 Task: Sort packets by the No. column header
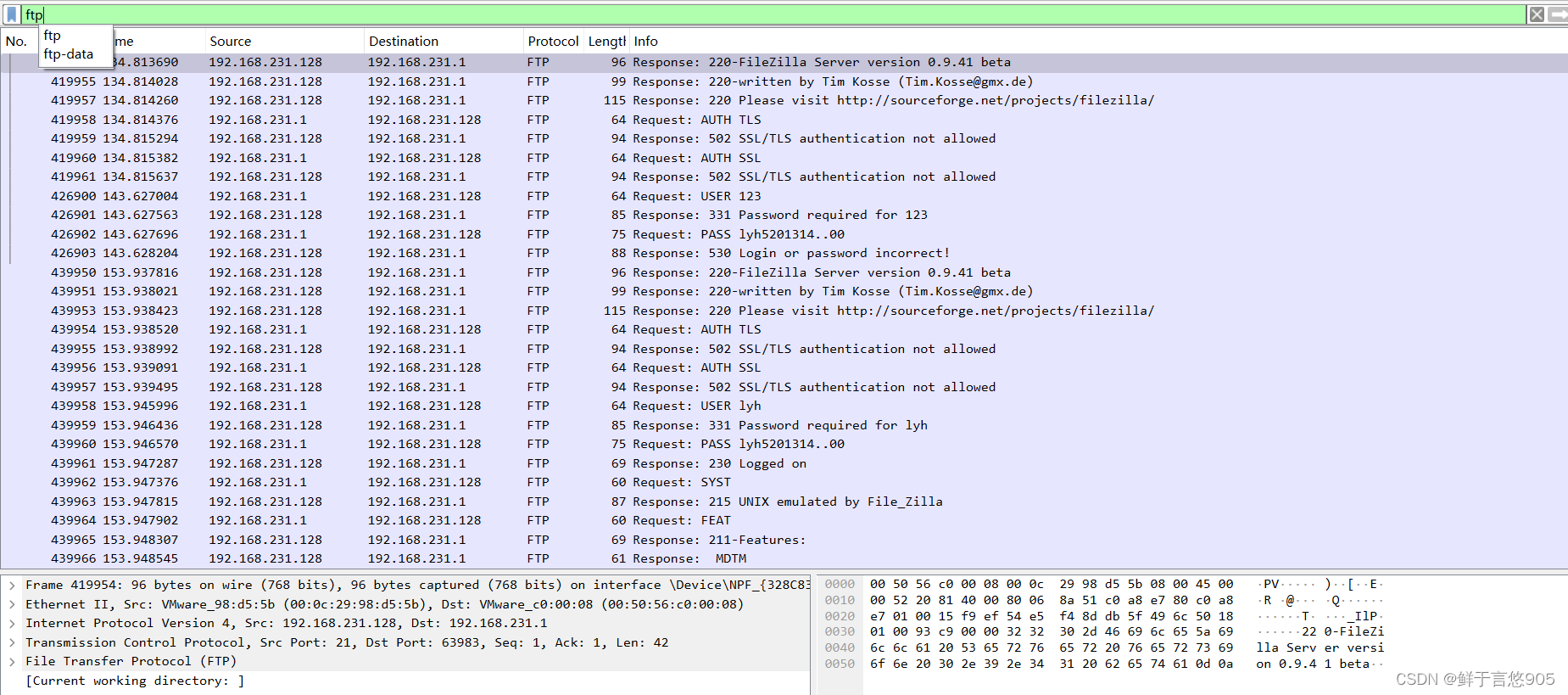tap(17, 41)
